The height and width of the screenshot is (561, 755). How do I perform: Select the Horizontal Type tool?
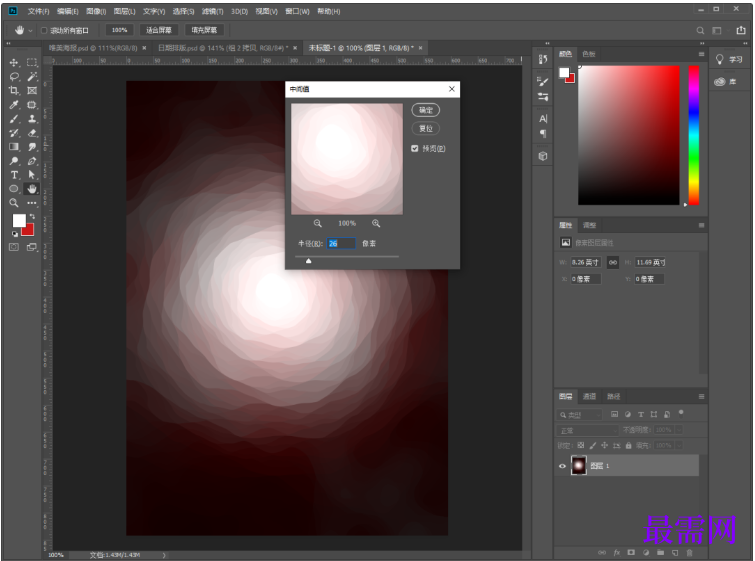tap(14, 175)
